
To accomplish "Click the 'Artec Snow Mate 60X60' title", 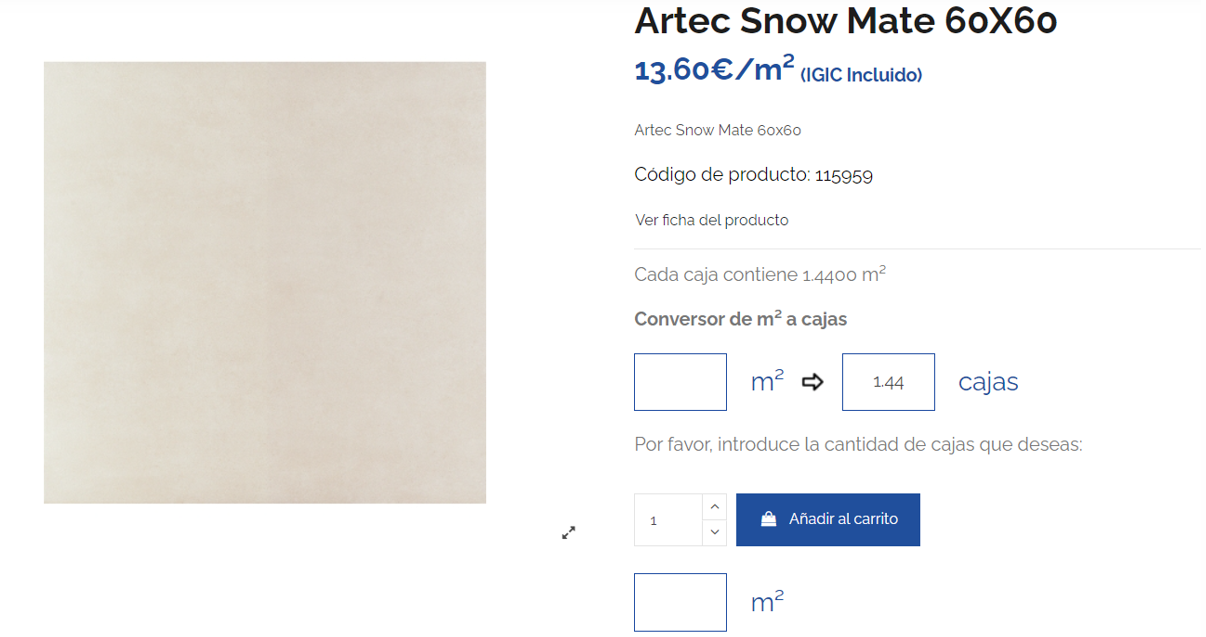I will point(845,20).
